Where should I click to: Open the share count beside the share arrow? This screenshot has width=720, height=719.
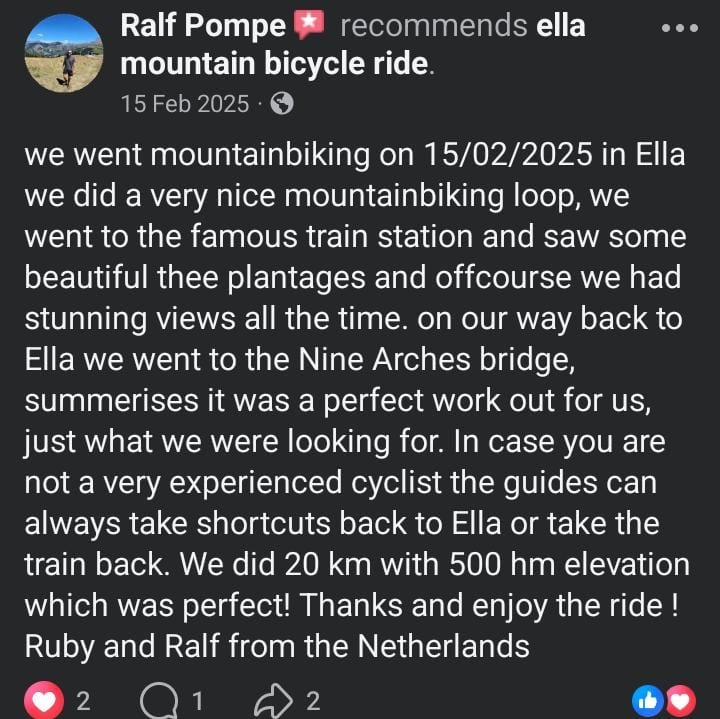[x=312, y=700]
